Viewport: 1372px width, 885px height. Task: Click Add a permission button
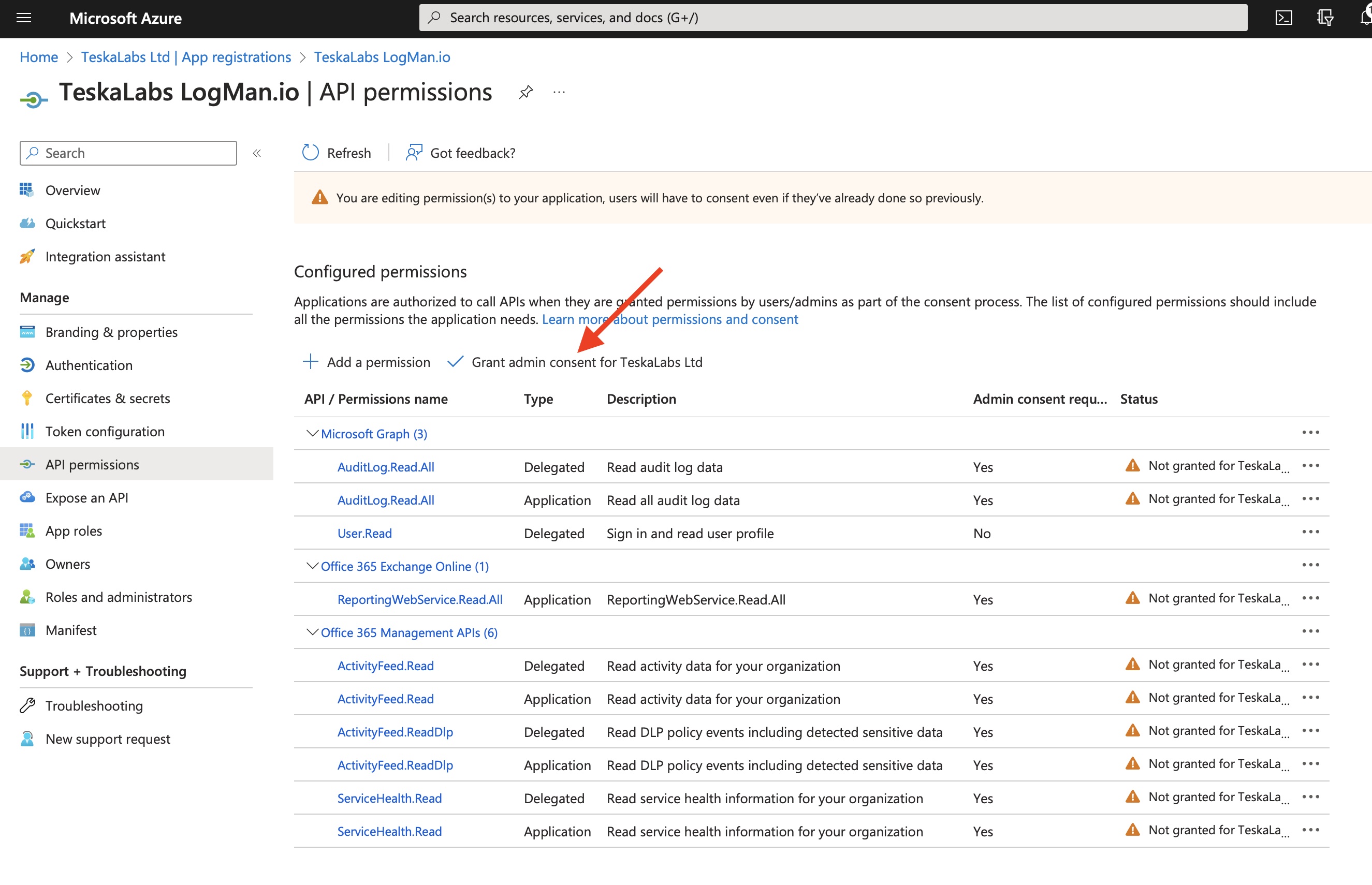[367, 362]
